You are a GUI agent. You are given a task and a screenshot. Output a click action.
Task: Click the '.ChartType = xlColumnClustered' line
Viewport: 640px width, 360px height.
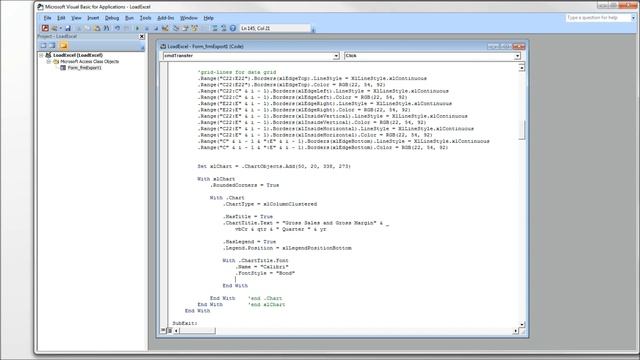coord(270,204)
